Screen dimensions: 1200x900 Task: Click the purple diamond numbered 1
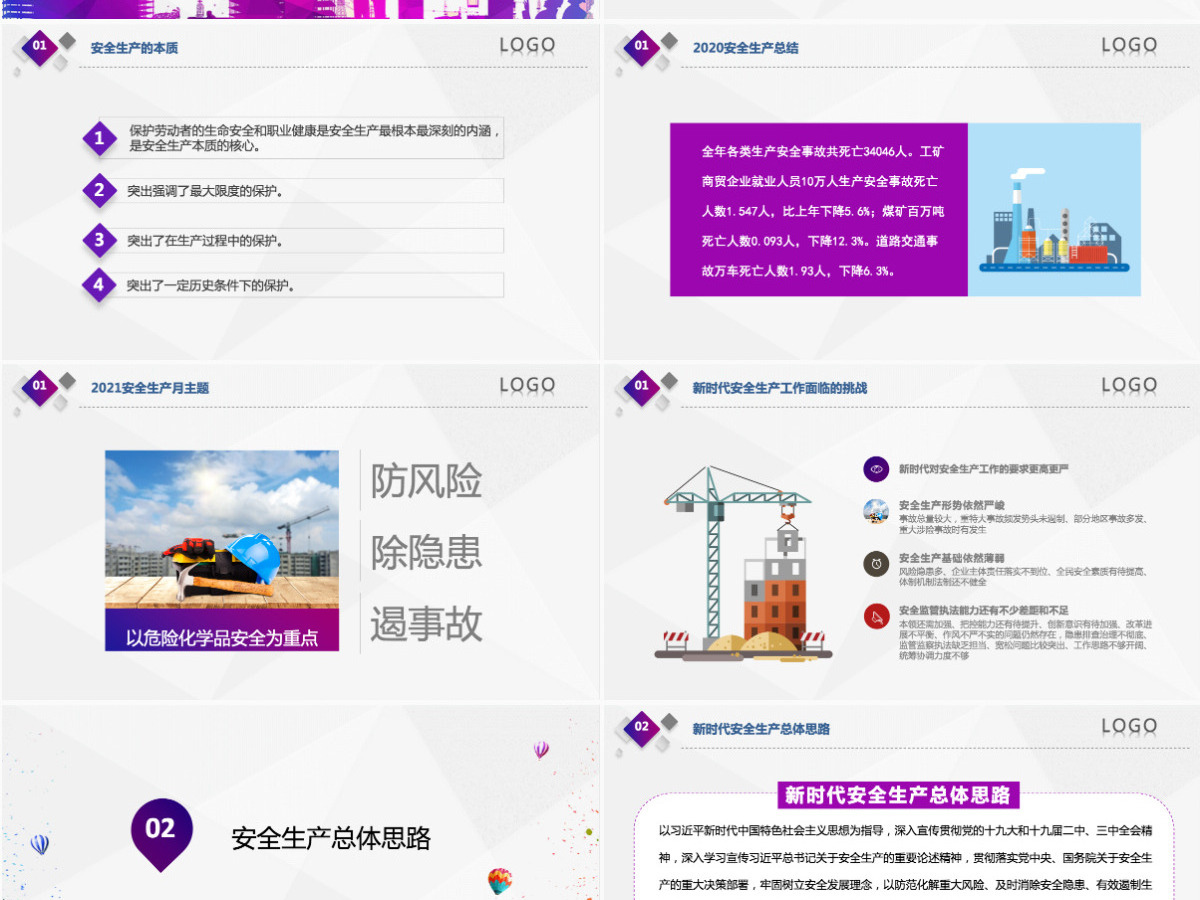[98, 139]
